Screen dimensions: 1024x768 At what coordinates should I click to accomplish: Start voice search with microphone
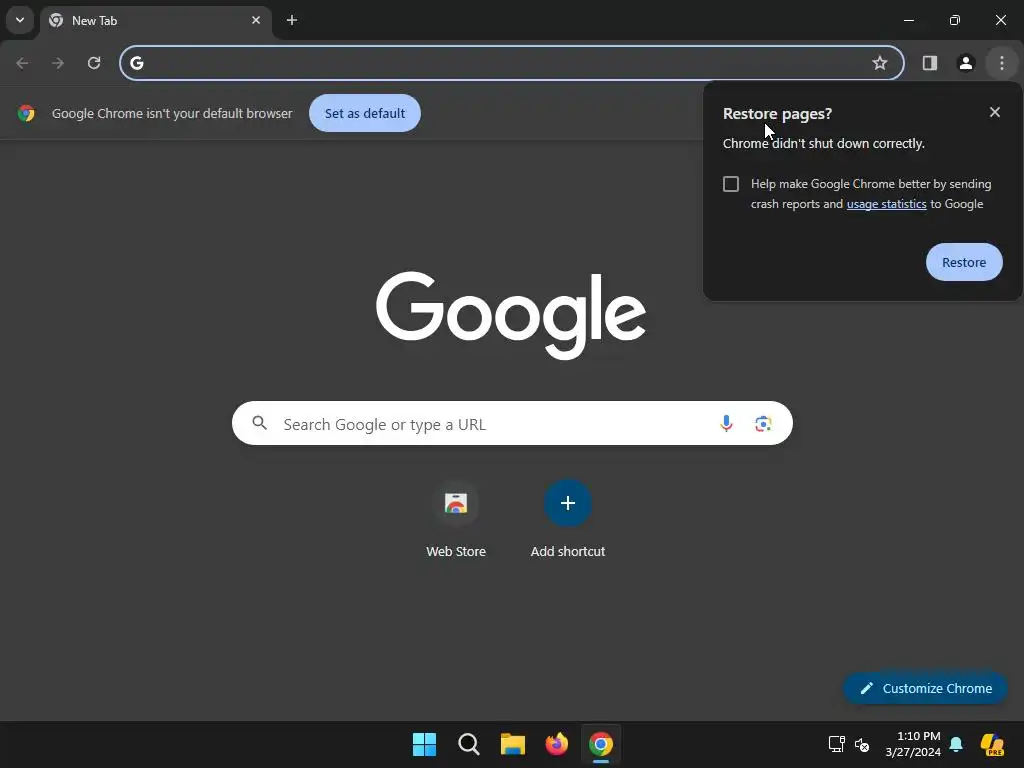[726, 424]
